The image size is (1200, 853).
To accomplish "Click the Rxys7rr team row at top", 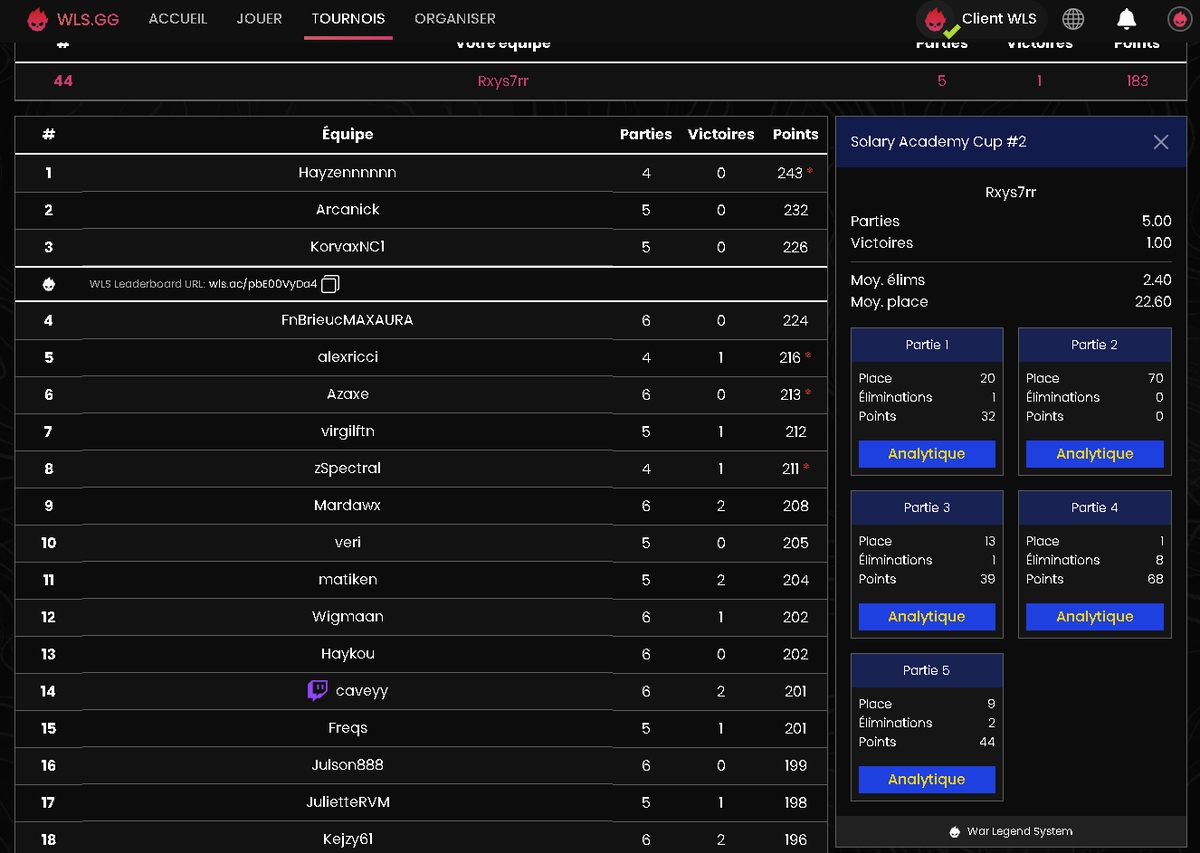I will click(599, 81).
